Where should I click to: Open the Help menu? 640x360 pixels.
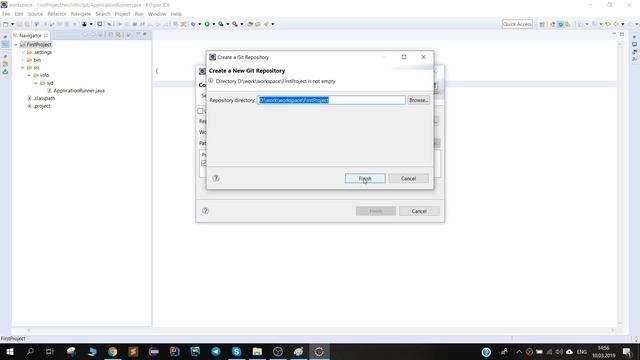click(x=176, y=14)
